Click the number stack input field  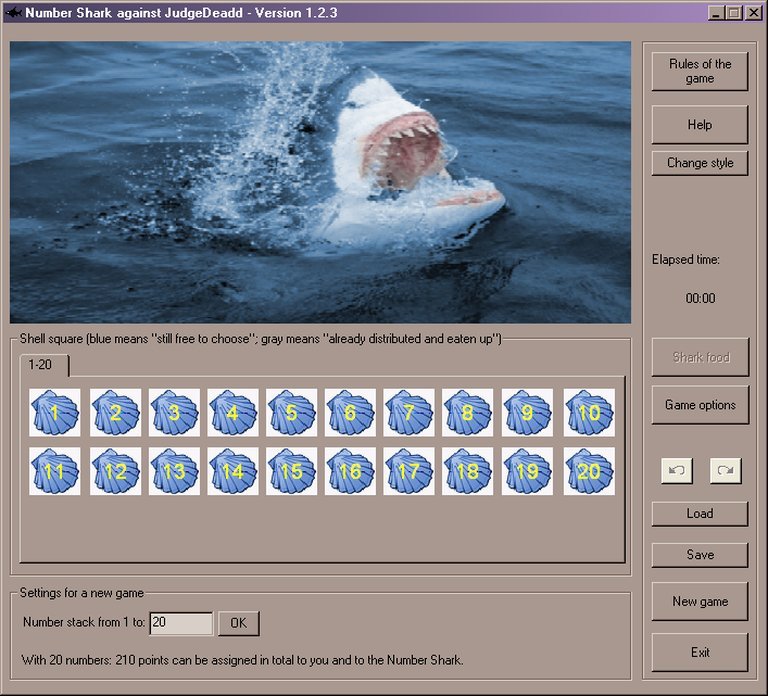pos(181,623)
